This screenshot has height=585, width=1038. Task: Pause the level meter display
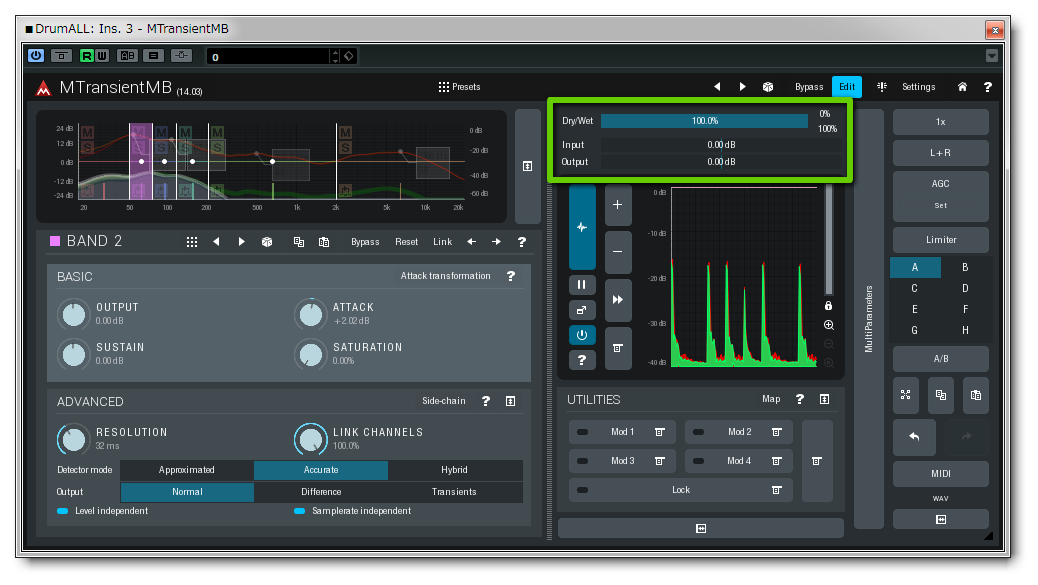pyautogui.click(x=582, y=285)
